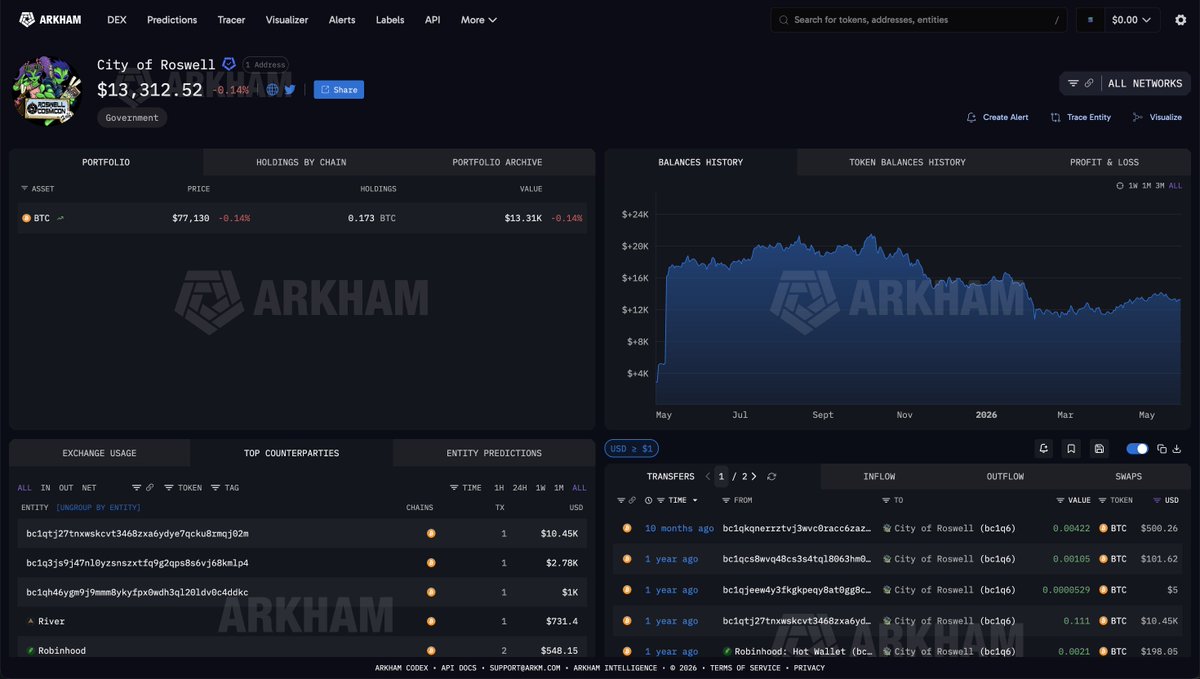Open the settings gear icon
Viewport: 1200px width, 679px height.
pos(1180,20)
